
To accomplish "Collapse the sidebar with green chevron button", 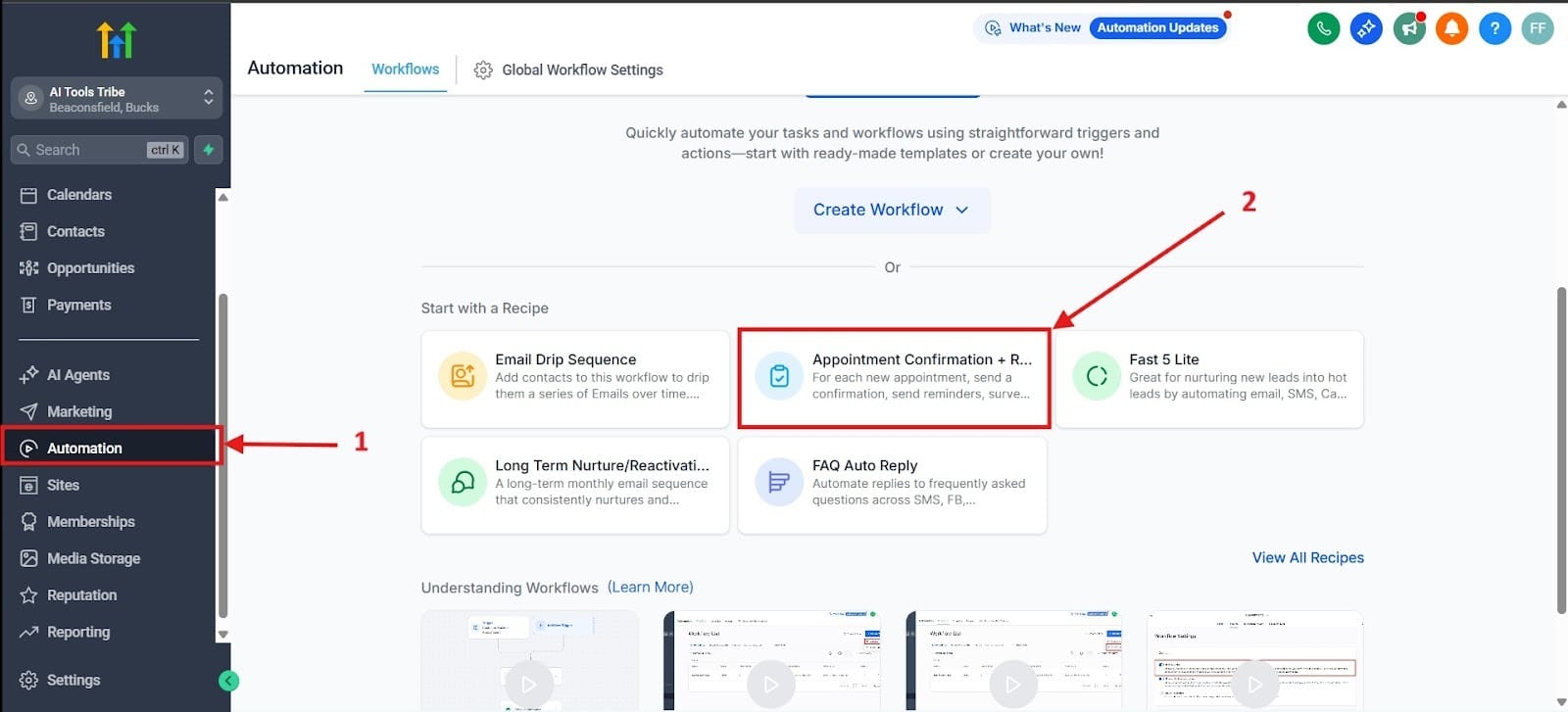I will point(228,681).
